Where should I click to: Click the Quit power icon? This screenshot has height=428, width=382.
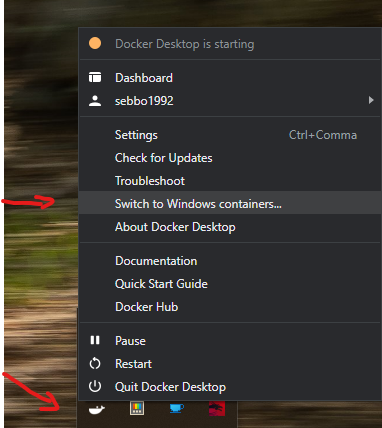tap(95, 386)
